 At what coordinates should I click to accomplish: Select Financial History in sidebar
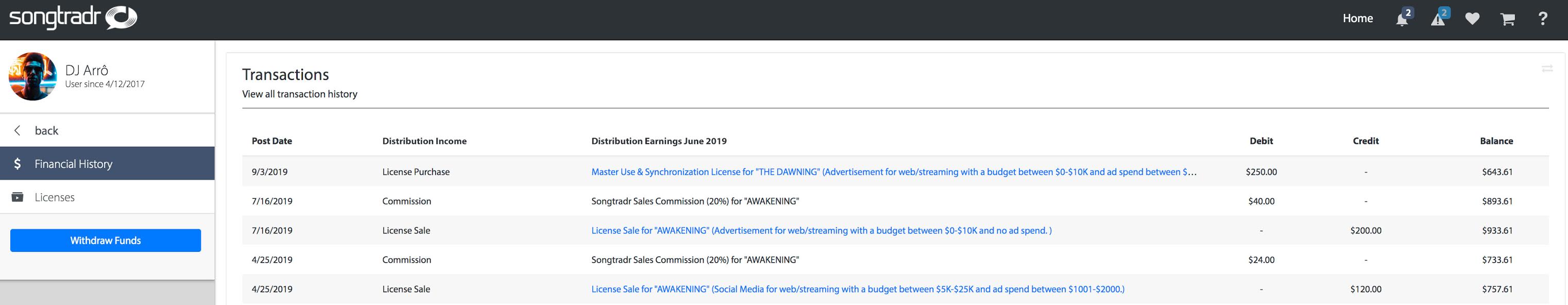[x=107, y=163]
